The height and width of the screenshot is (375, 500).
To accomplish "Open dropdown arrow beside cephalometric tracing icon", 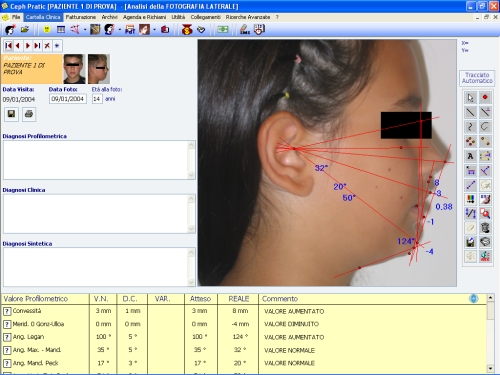I will tap(85, 30).
